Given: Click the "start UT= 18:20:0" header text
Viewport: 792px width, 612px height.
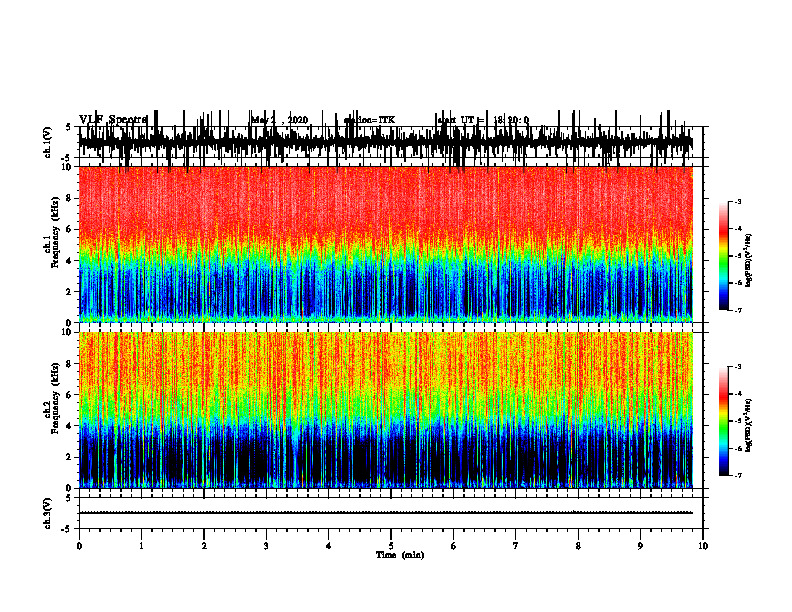Looking at the screenshot, I should [x=483, y=120].
